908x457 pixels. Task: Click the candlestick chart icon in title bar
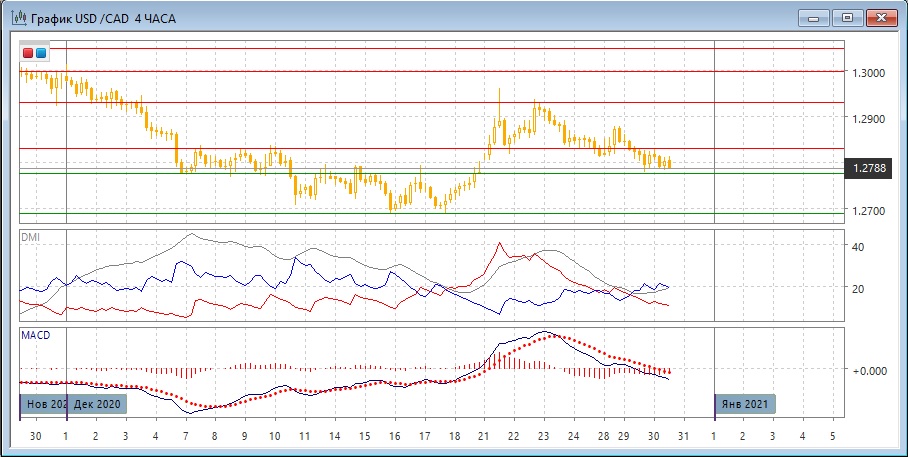[17, 18]
